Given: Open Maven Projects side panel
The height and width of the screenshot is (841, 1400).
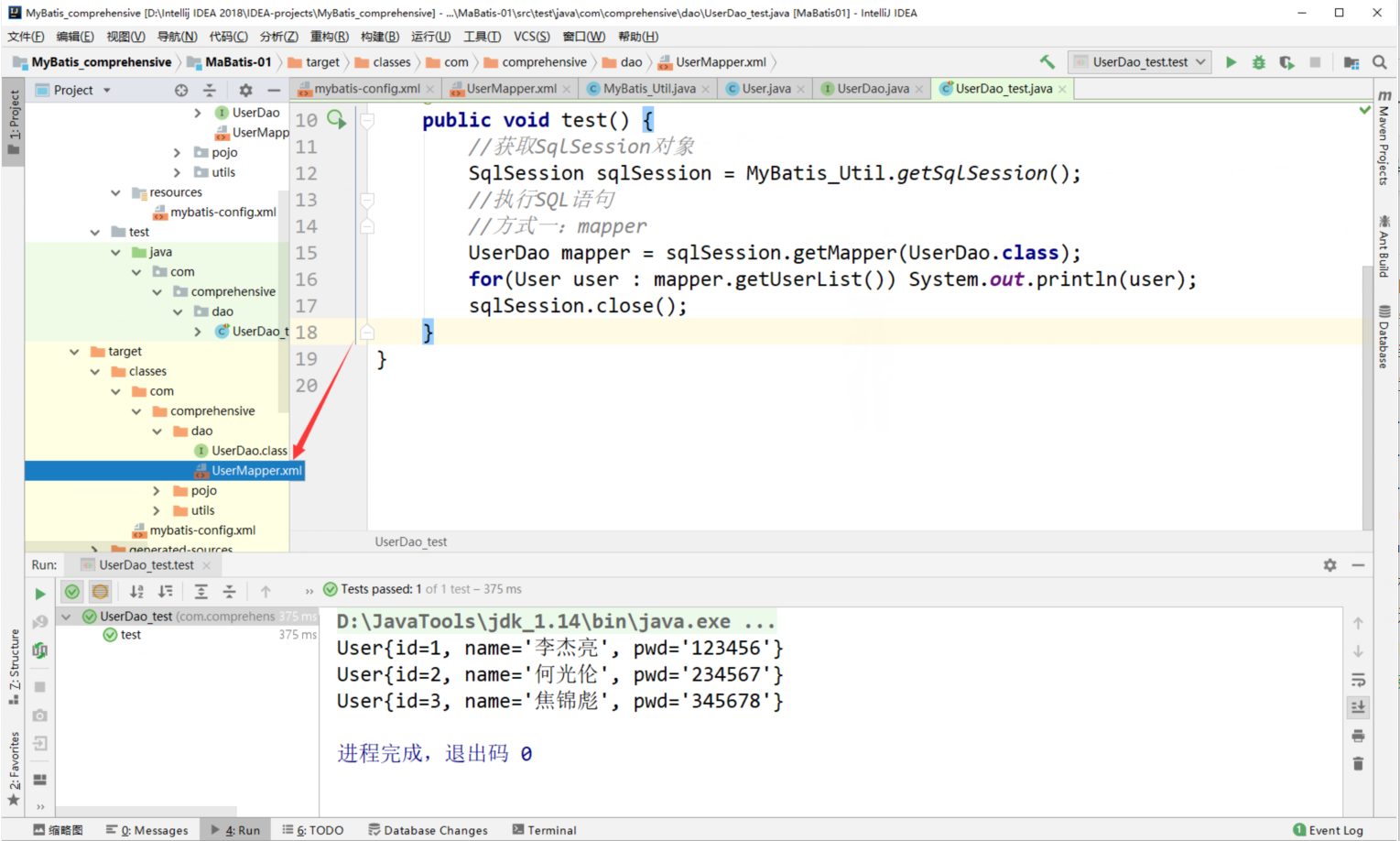Looking at the screenshot, I should click(1384, 137).
